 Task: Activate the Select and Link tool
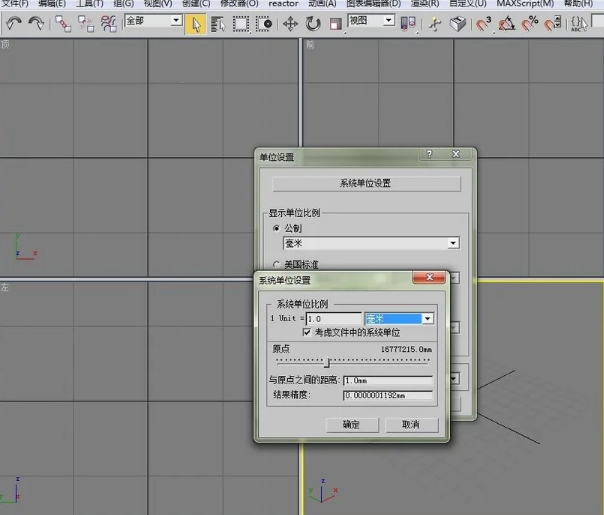(63, 24)
